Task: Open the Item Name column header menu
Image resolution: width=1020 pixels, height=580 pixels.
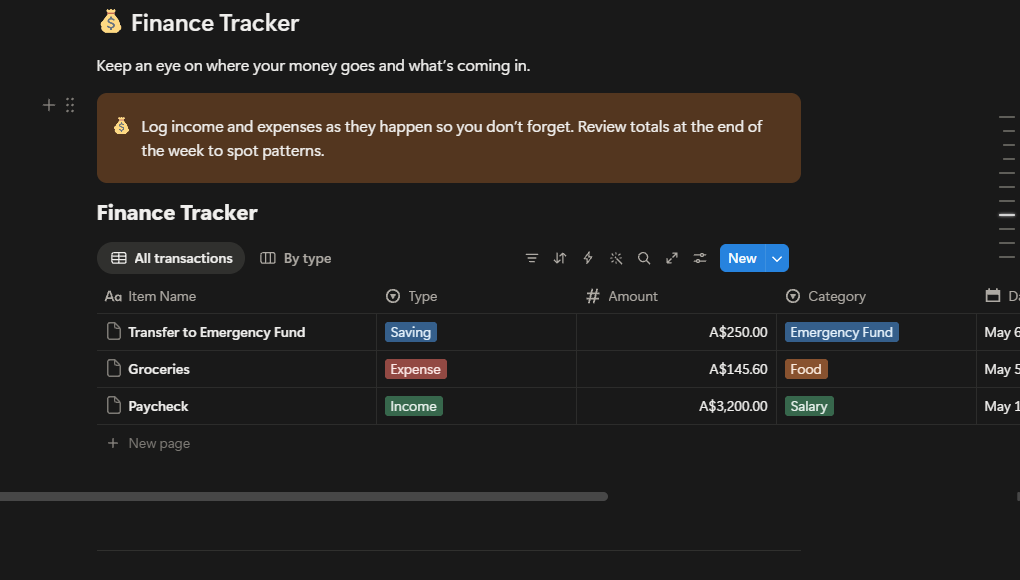Action: click(x=236, y=296)
